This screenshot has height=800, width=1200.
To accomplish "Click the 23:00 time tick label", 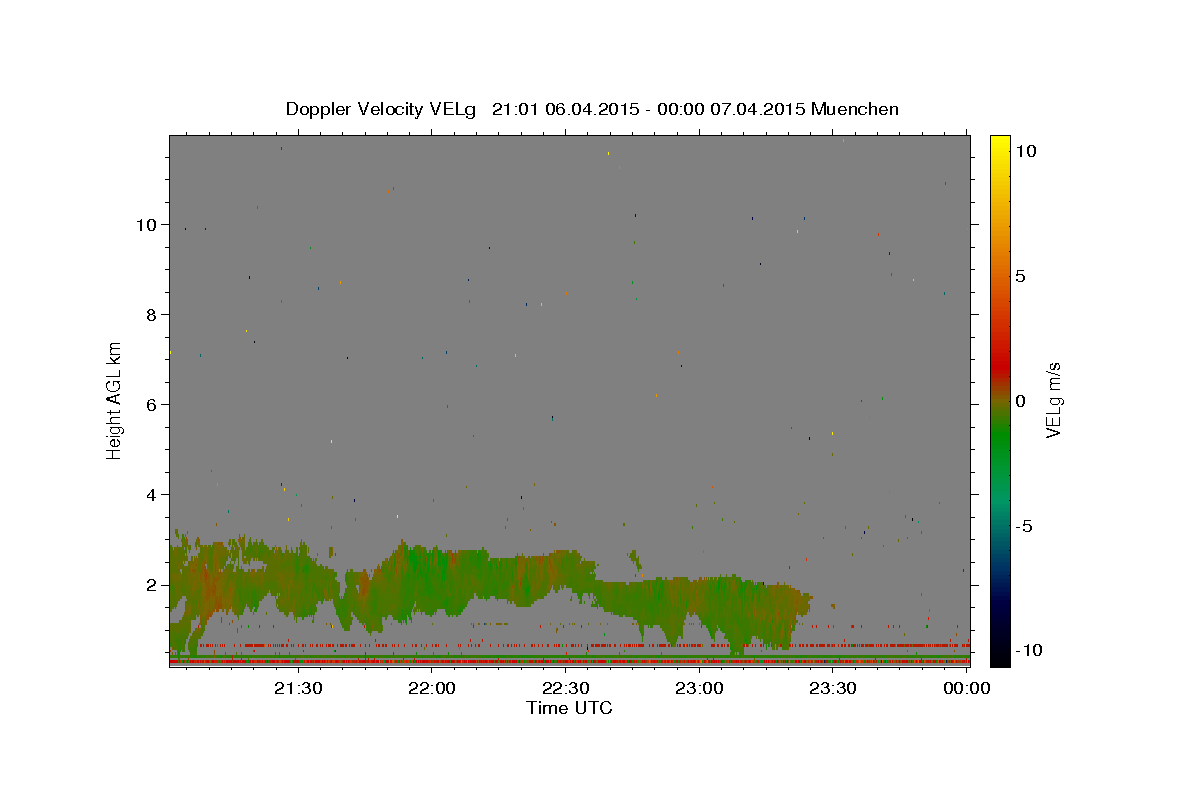I will click(x=699, y=688).
